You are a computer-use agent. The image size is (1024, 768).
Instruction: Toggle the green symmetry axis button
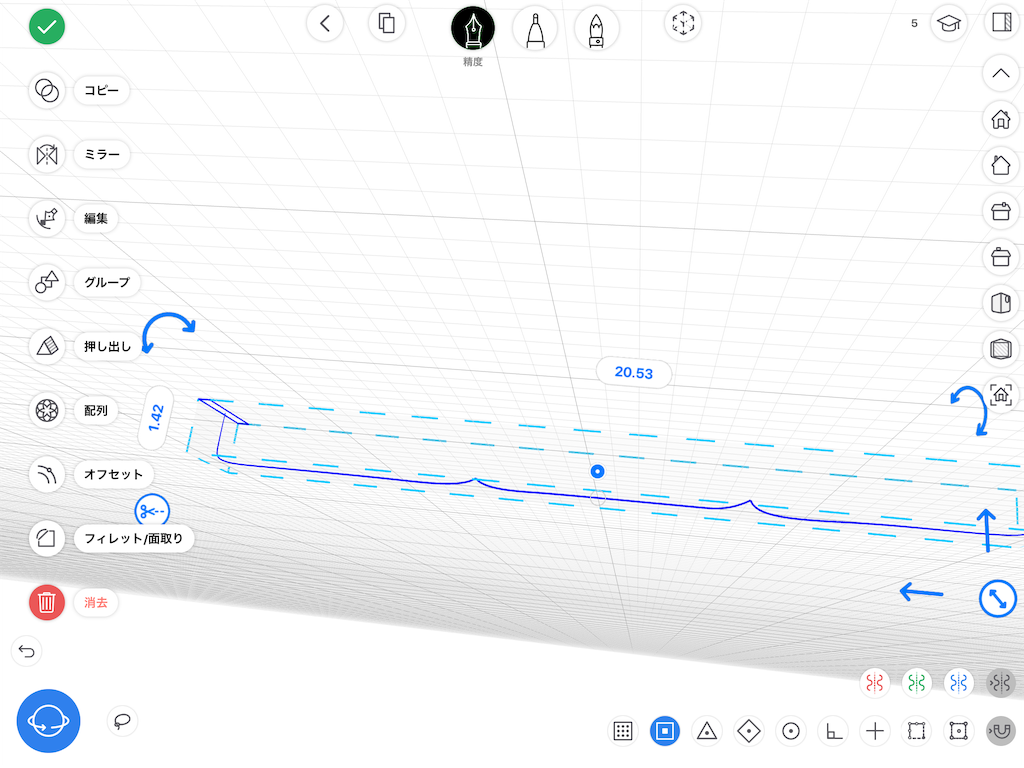pyautogui.click(x=917, y=683)
